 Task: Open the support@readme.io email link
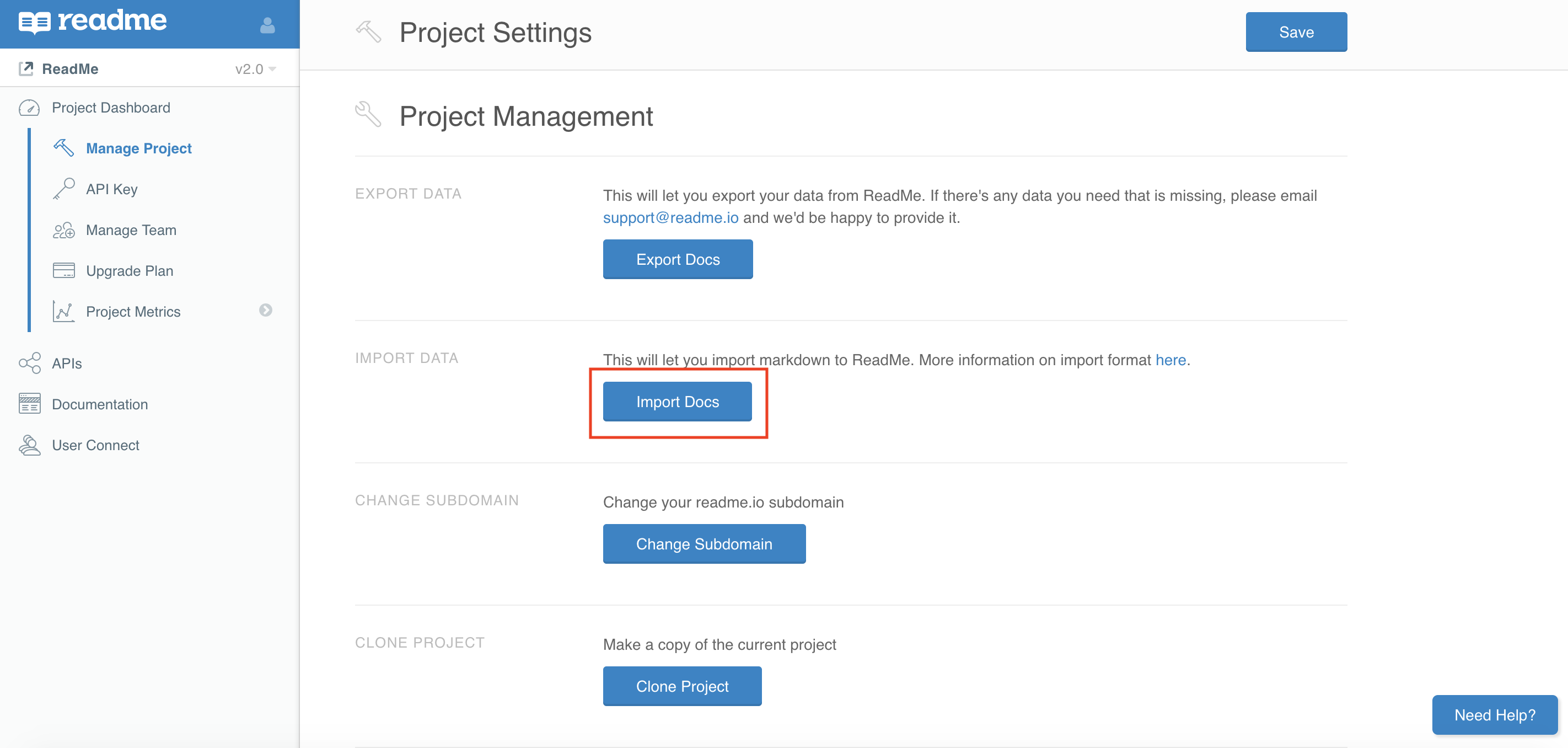670,217
